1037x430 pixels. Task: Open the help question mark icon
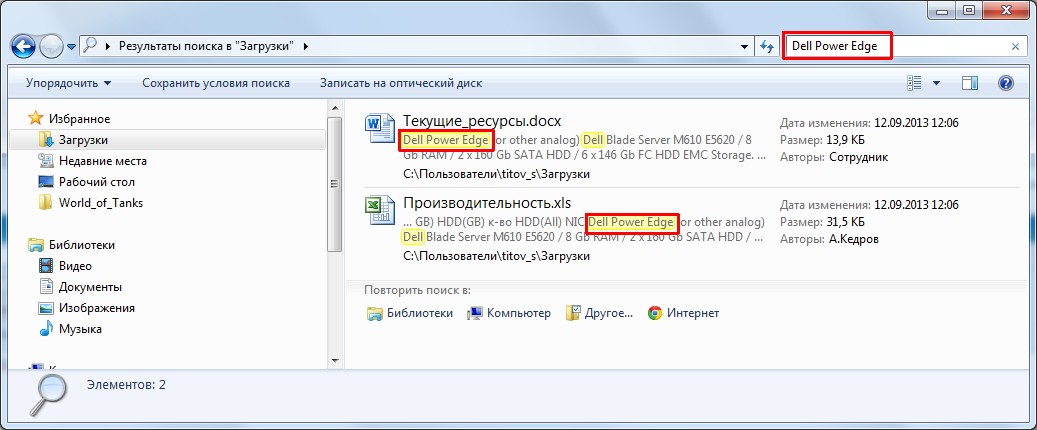click(x=1006, y=83)
